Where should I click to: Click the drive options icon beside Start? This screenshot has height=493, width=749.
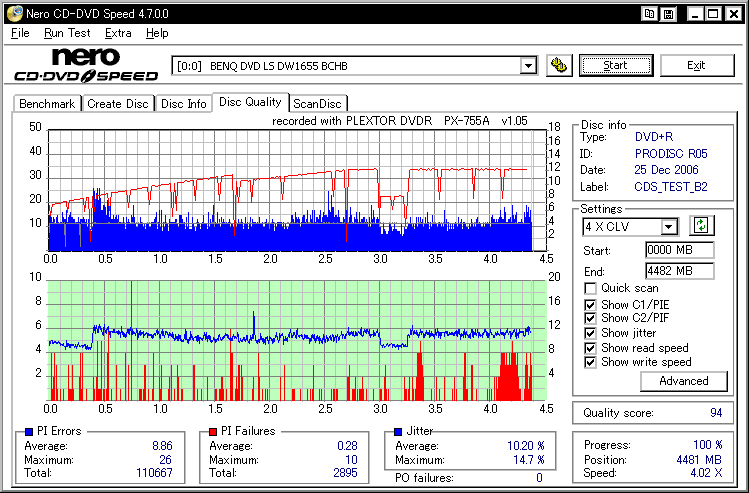pos(559,65)
